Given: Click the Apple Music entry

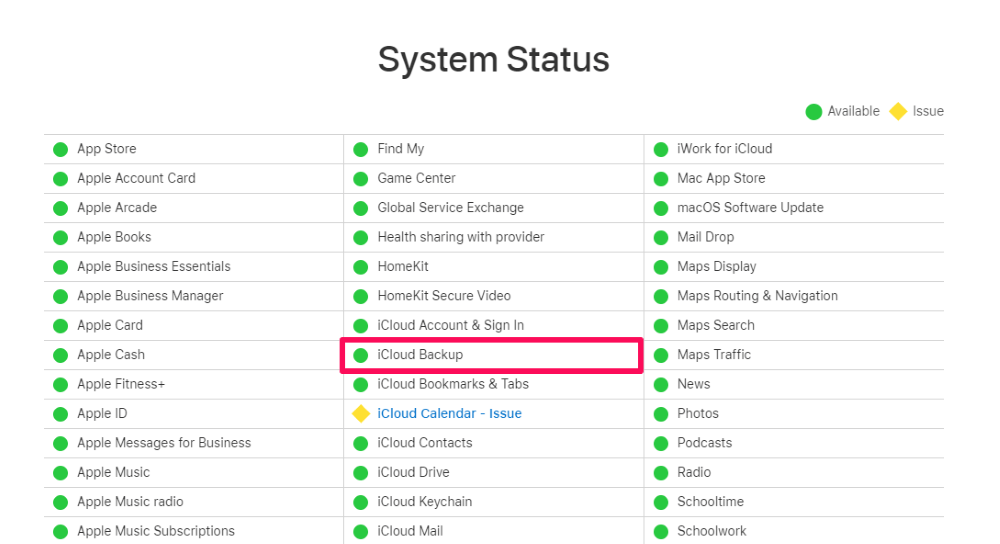Looking at the screenshot, I should (x=114, y=473).
